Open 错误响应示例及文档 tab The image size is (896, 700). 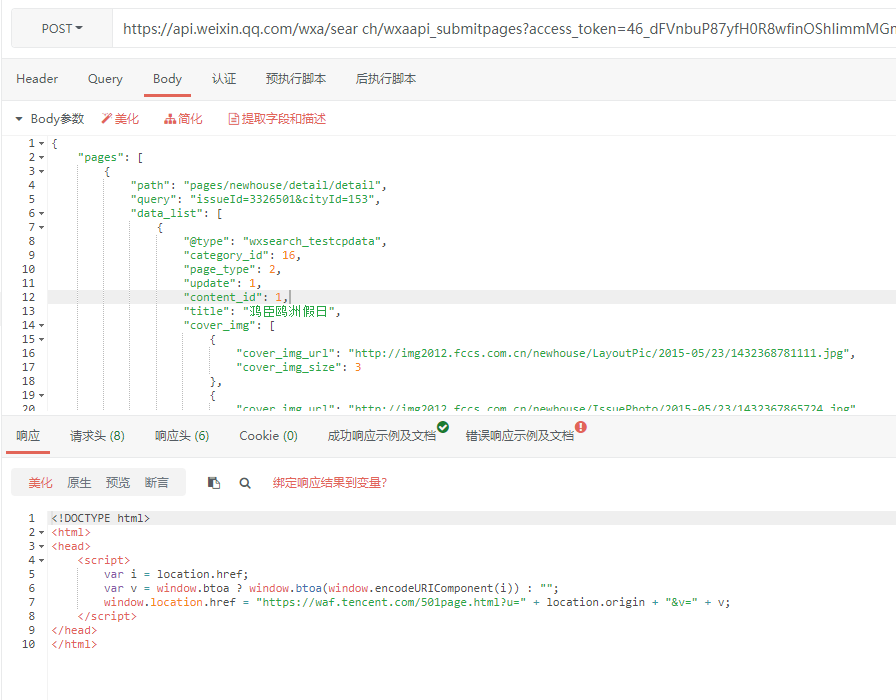[519, 436]
